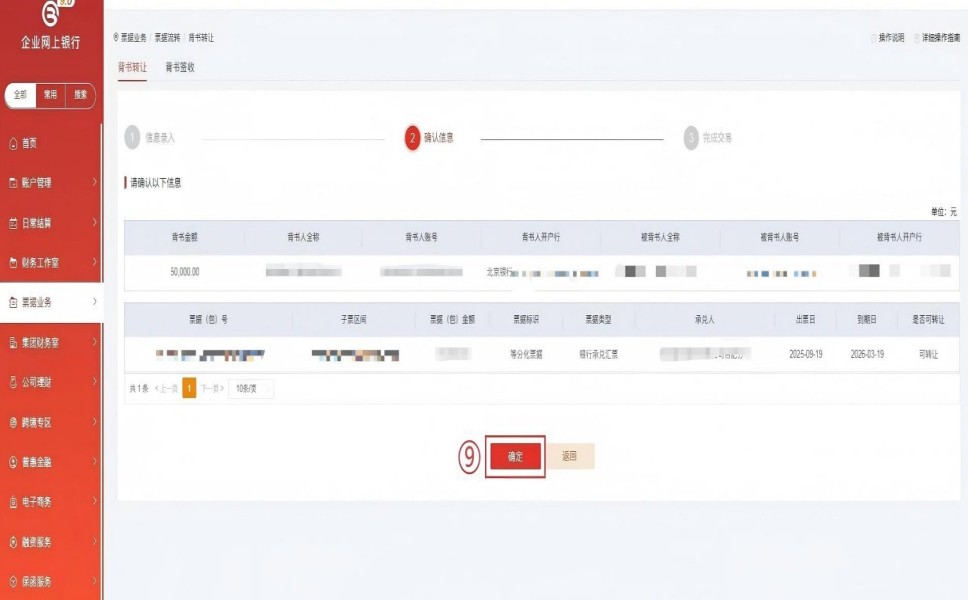Click the 首页 home icon in sidebar

13,144
